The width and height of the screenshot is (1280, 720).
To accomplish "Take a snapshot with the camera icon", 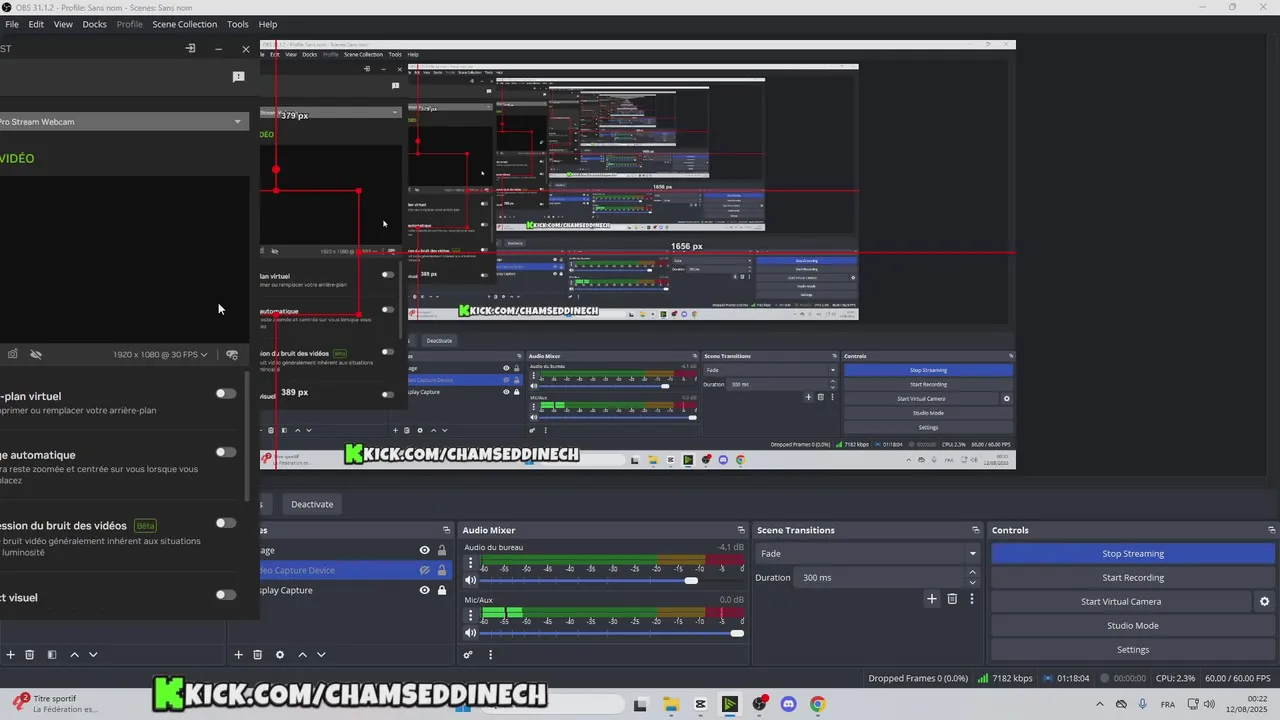I will tap(12, 354).
